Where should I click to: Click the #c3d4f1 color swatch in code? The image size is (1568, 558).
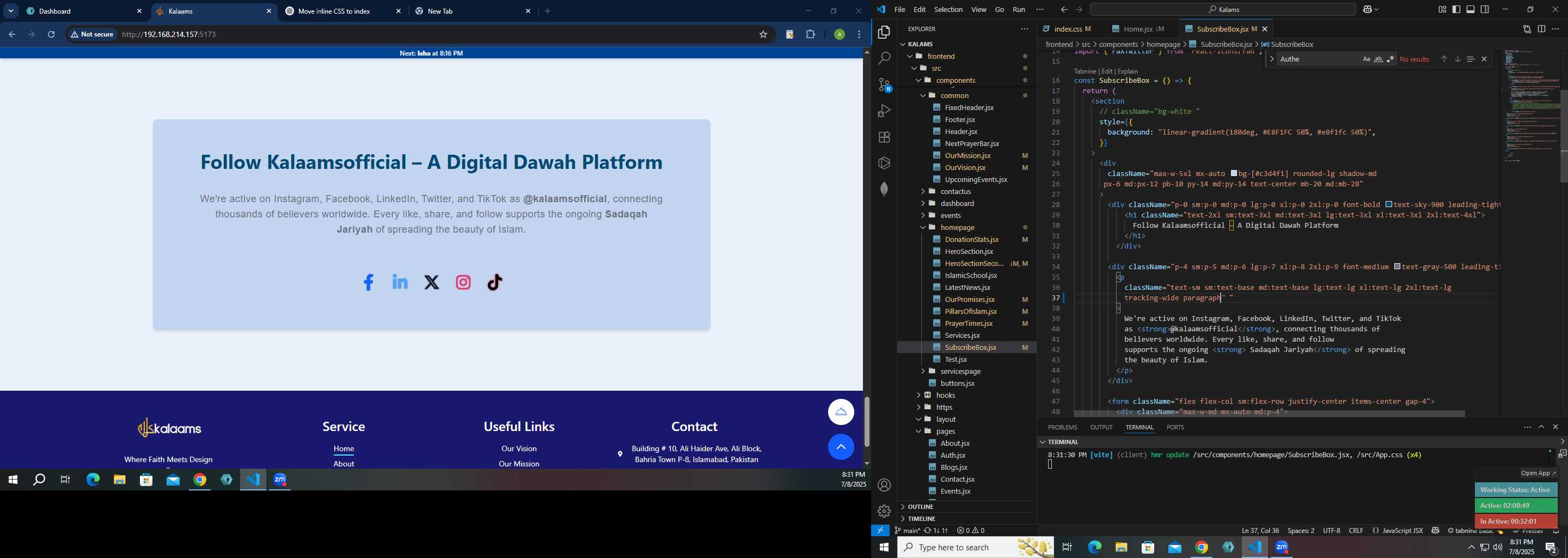[1233, 174]
